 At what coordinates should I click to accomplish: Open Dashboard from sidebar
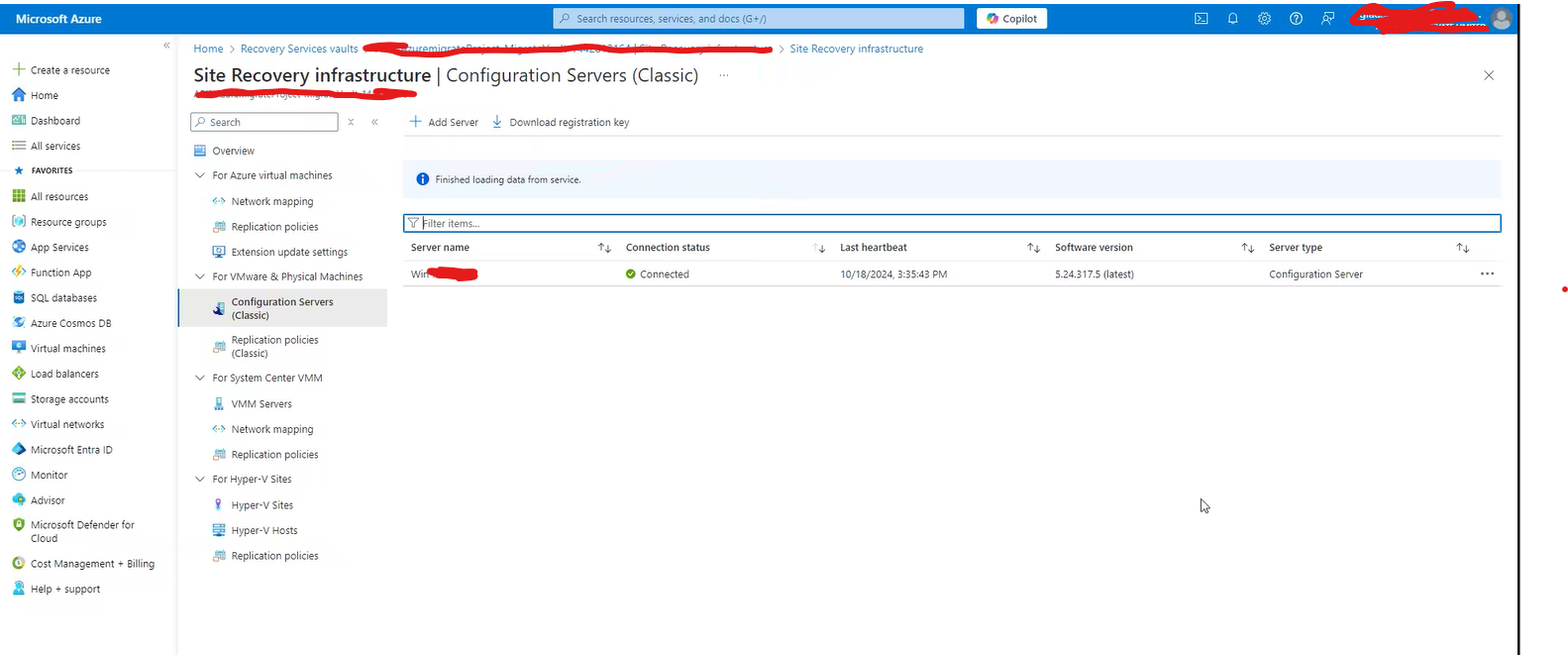46,121
